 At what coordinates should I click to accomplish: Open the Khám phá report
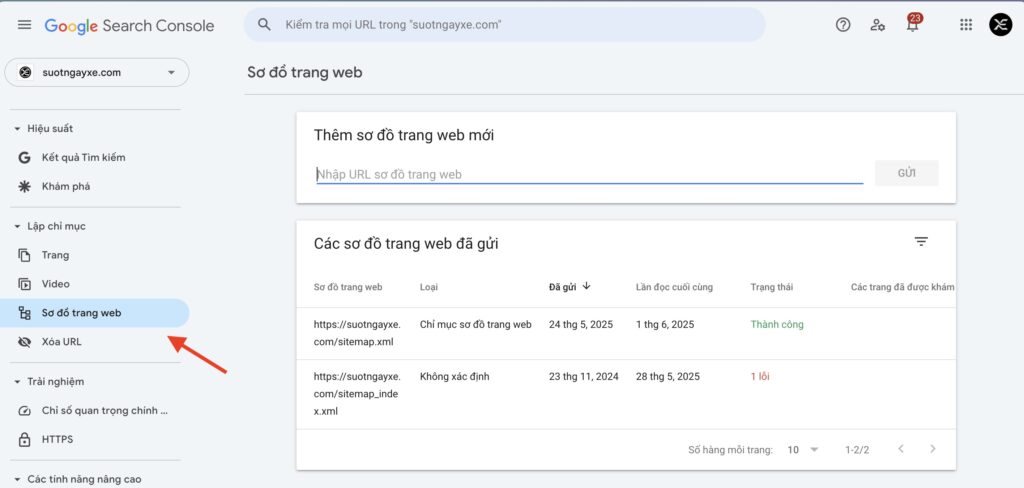pyautogui.click(x=66, y=186)
